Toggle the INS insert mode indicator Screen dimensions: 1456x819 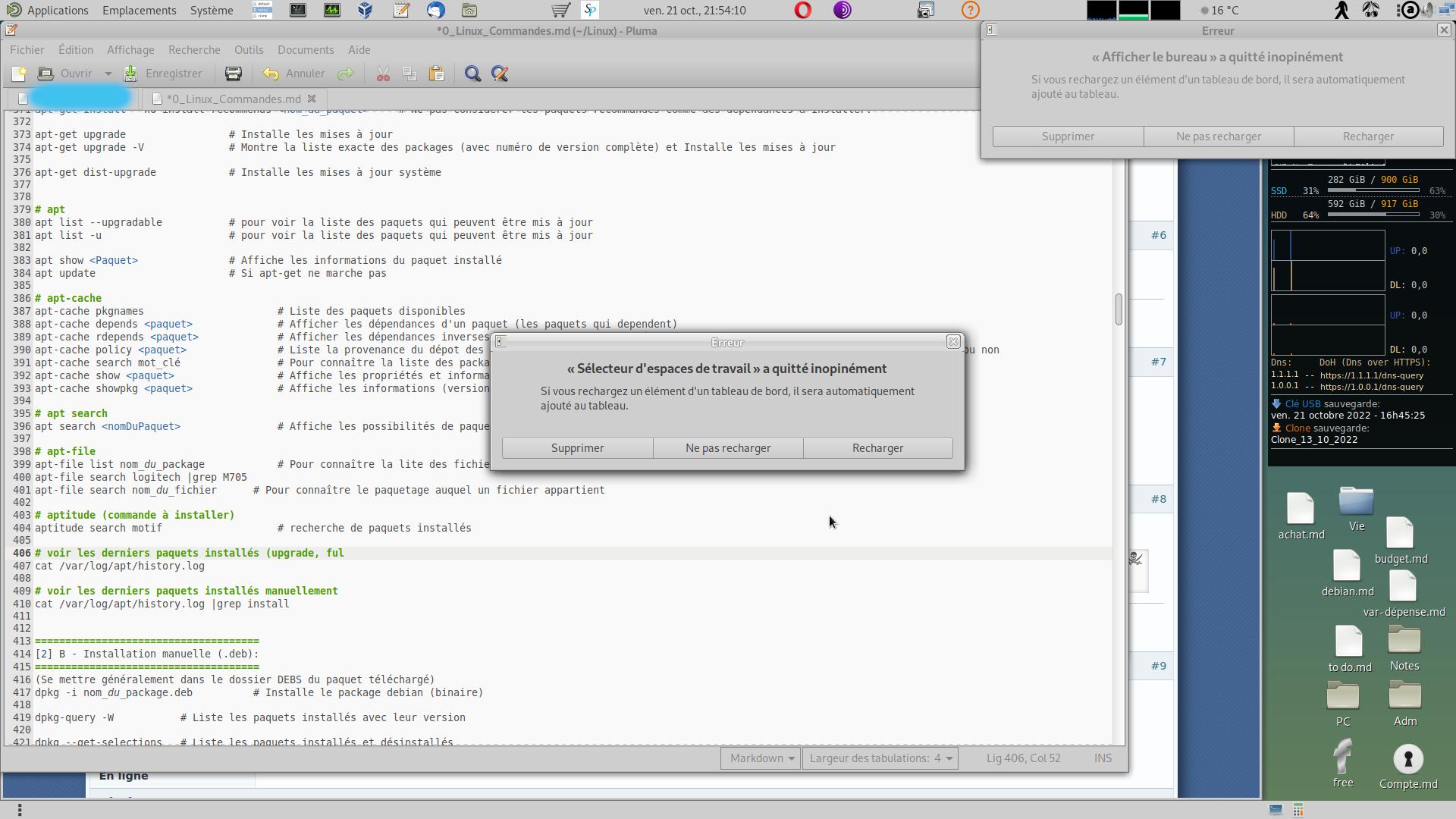coord(1103,758)
